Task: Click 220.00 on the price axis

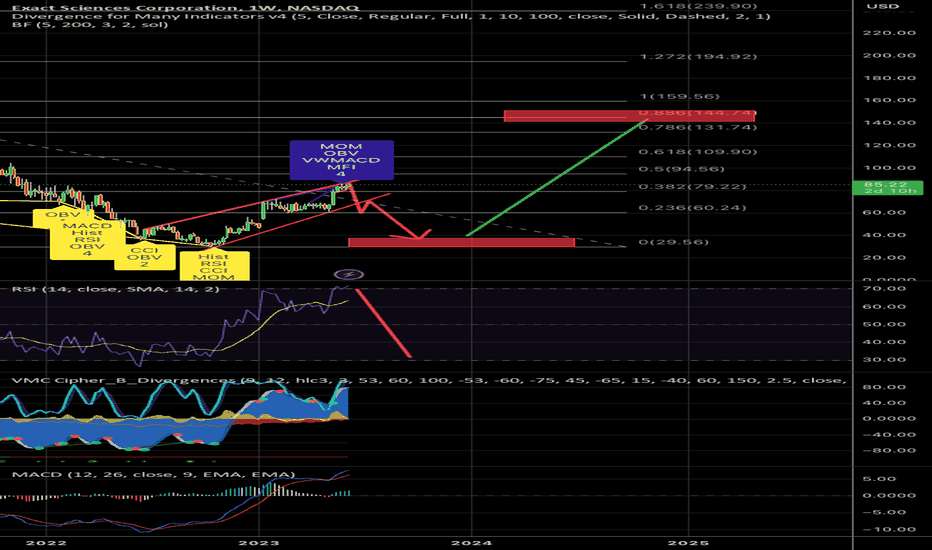Action: tap(889, 33)
